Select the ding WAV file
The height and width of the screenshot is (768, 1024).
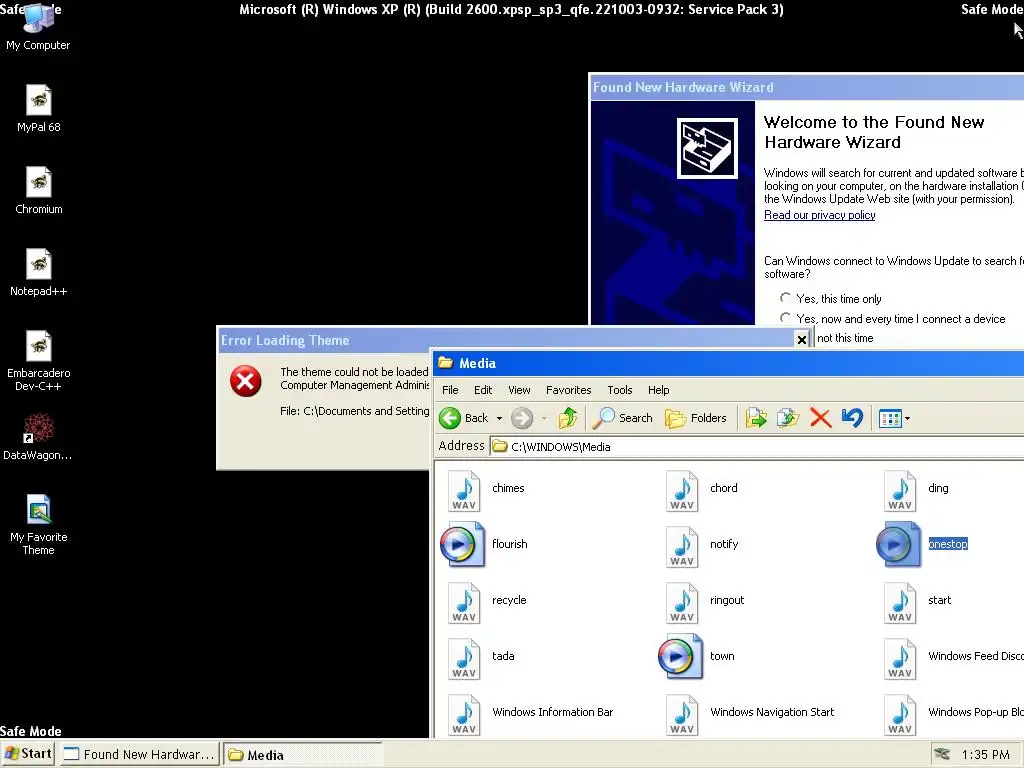(x=916, y=490)
